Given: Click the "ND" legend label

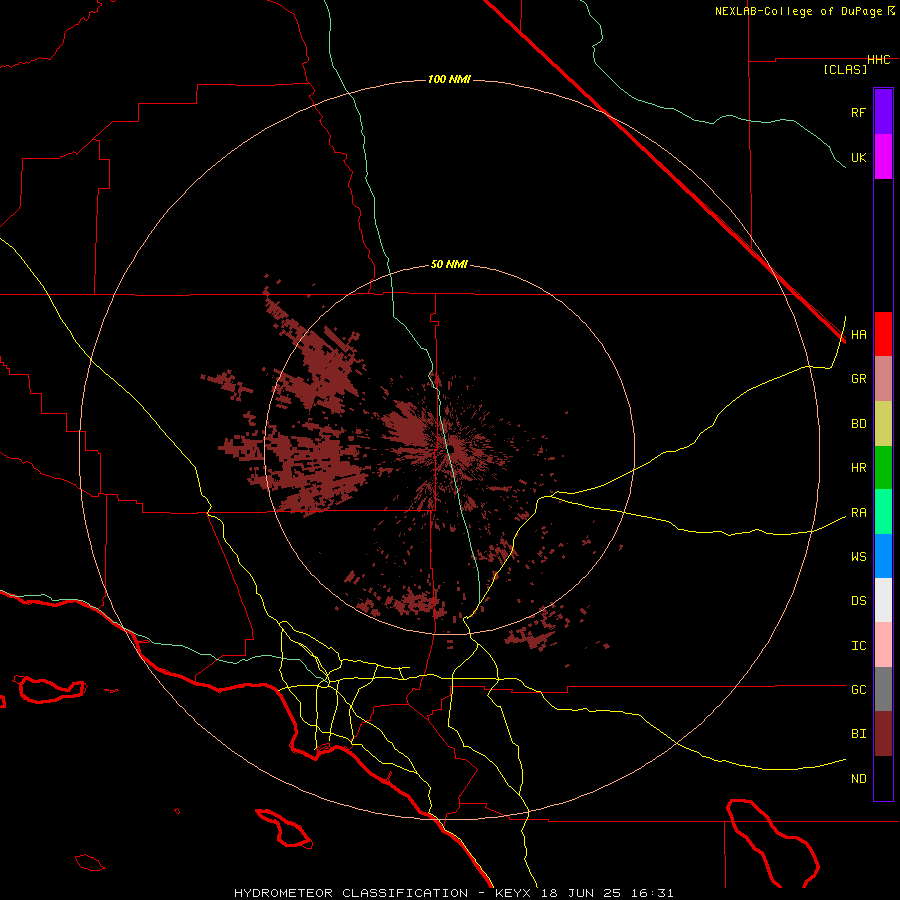Looking at the screenshot, I should [858, 779].
